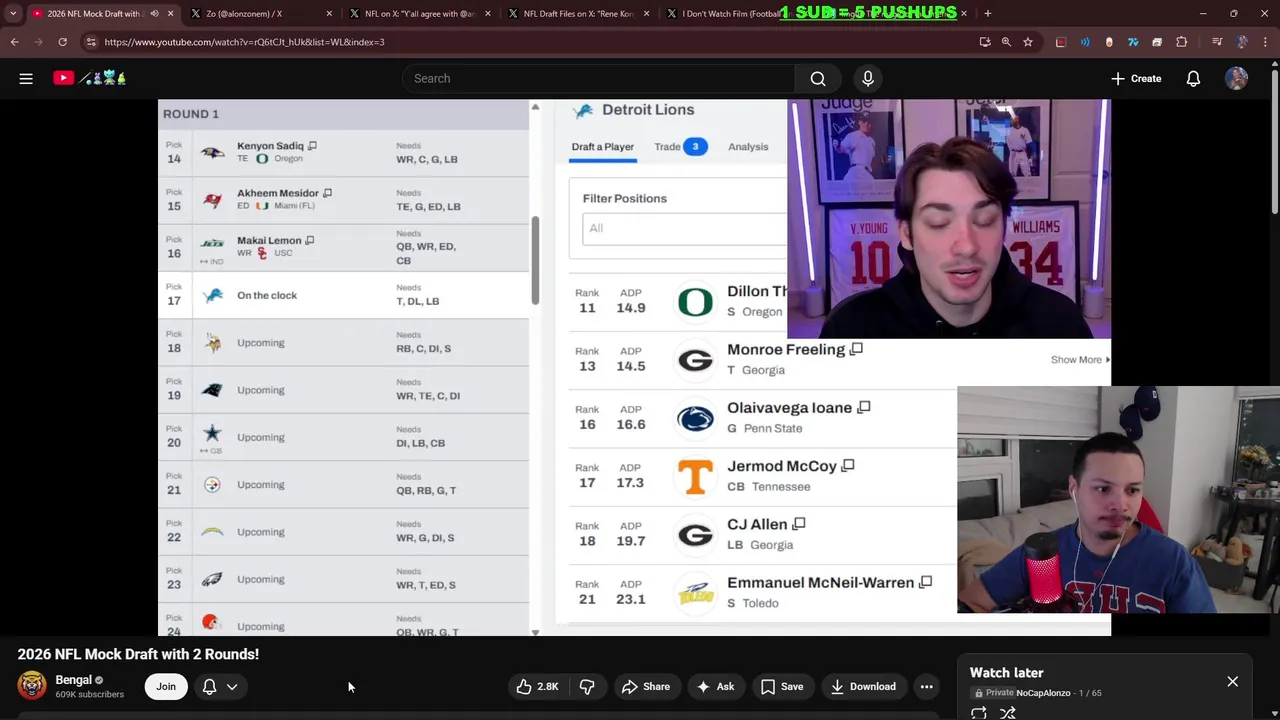This screenshot has width=1280, height=720.
Task: Click pick 17 On the clock row
Action: (343, 295)
